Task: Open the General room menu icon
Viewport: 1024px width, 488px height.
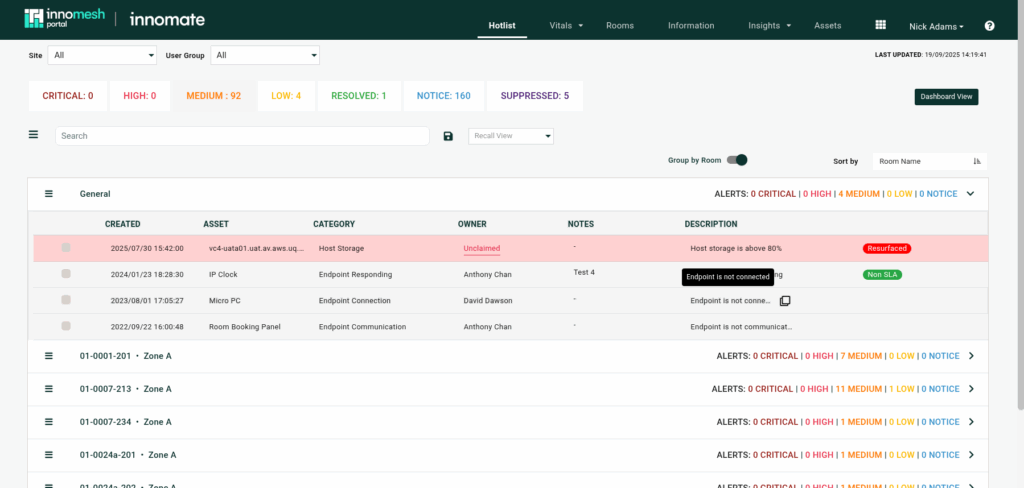Action: click(x=48, y=193)
